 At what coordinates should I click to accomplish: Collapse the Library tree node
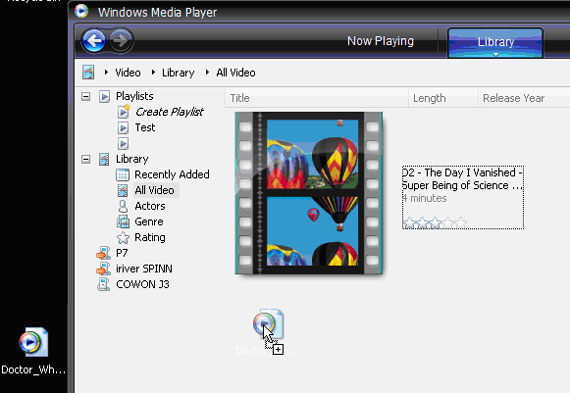click(86, 159)
